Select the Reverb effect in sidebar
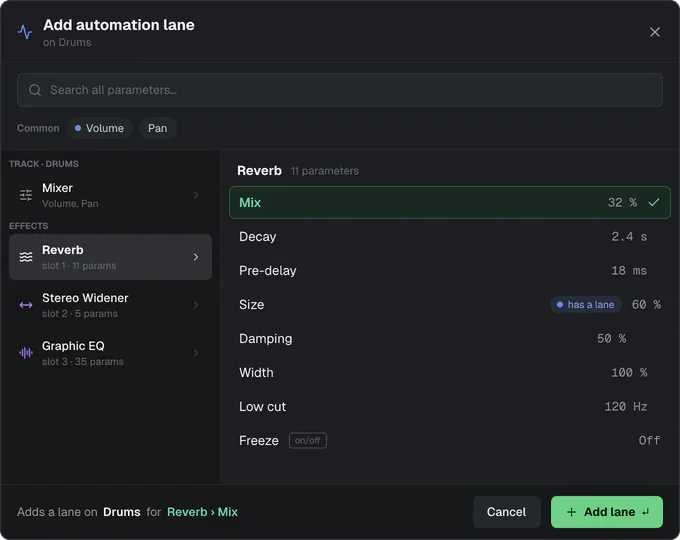 [110, 257]
